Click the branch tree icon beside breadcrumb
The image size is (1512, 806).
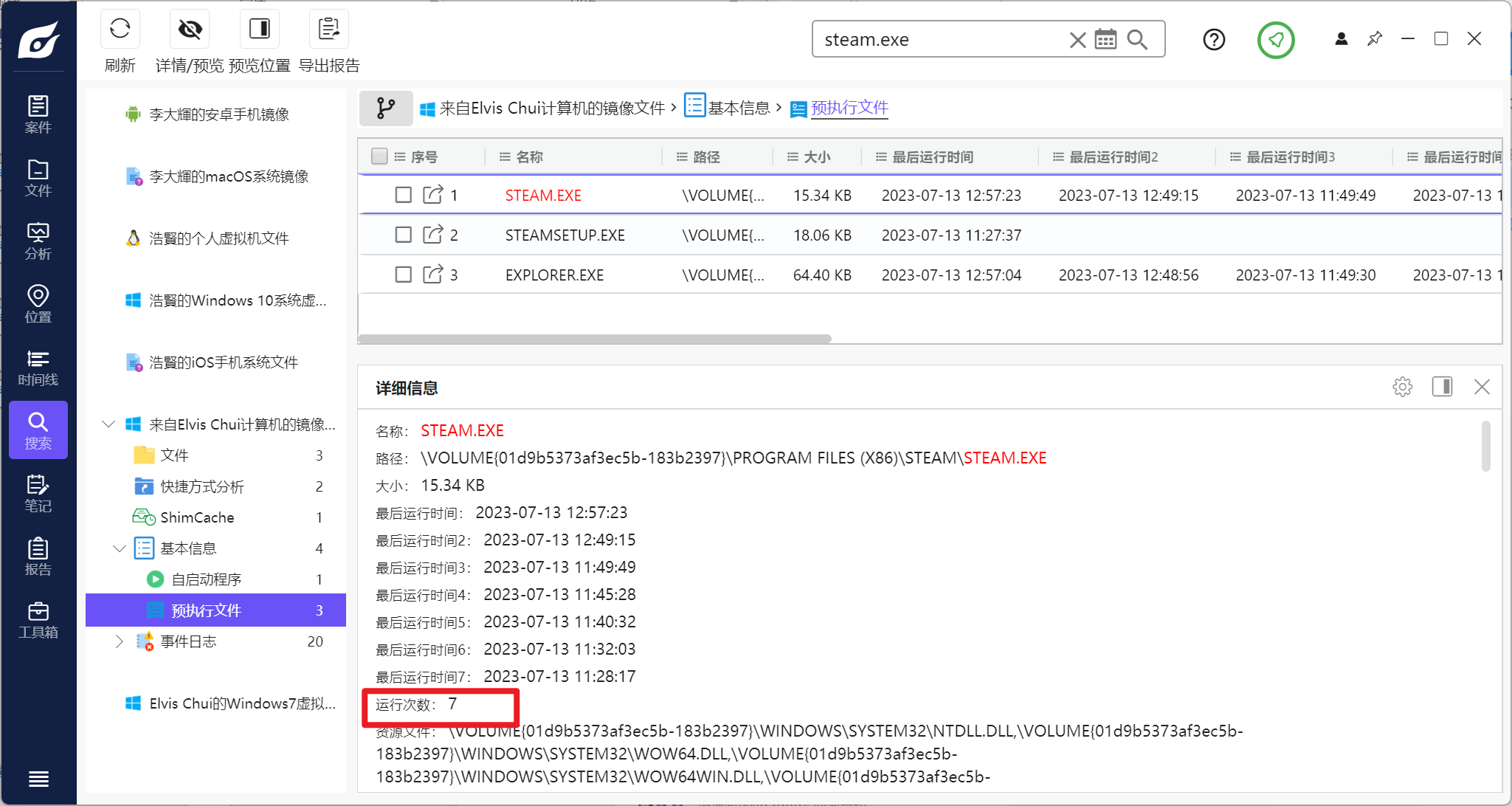(x=385, y=108)
